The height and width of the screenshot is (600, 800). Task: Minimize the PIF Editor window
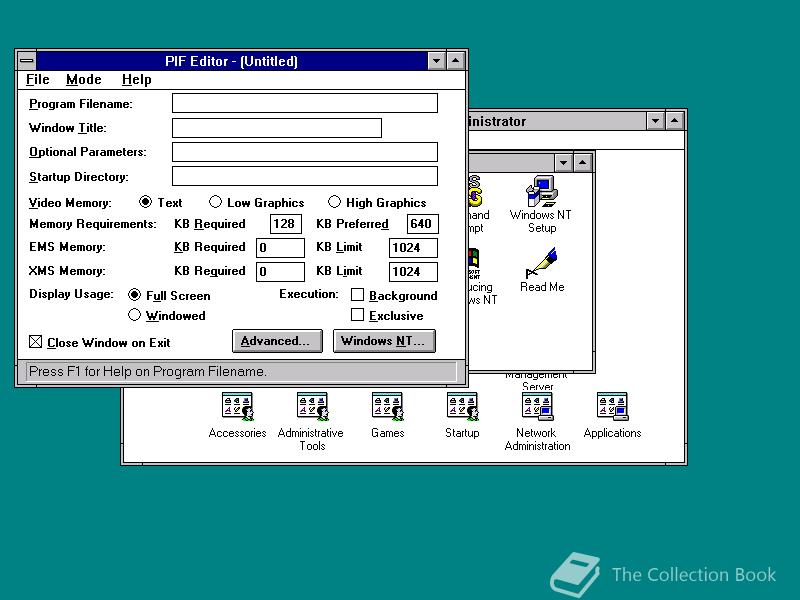tap(436, 61)
